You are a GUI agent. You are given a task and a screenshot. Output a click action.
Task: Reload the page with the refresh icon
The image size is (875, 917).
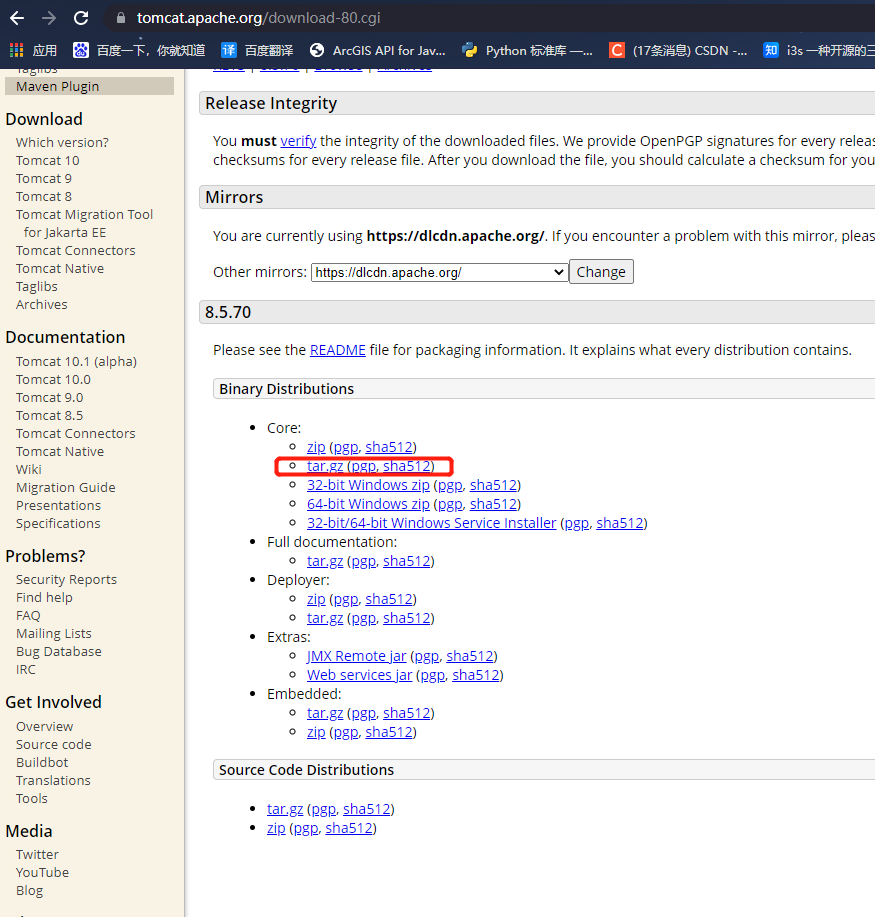click(81, 18)
